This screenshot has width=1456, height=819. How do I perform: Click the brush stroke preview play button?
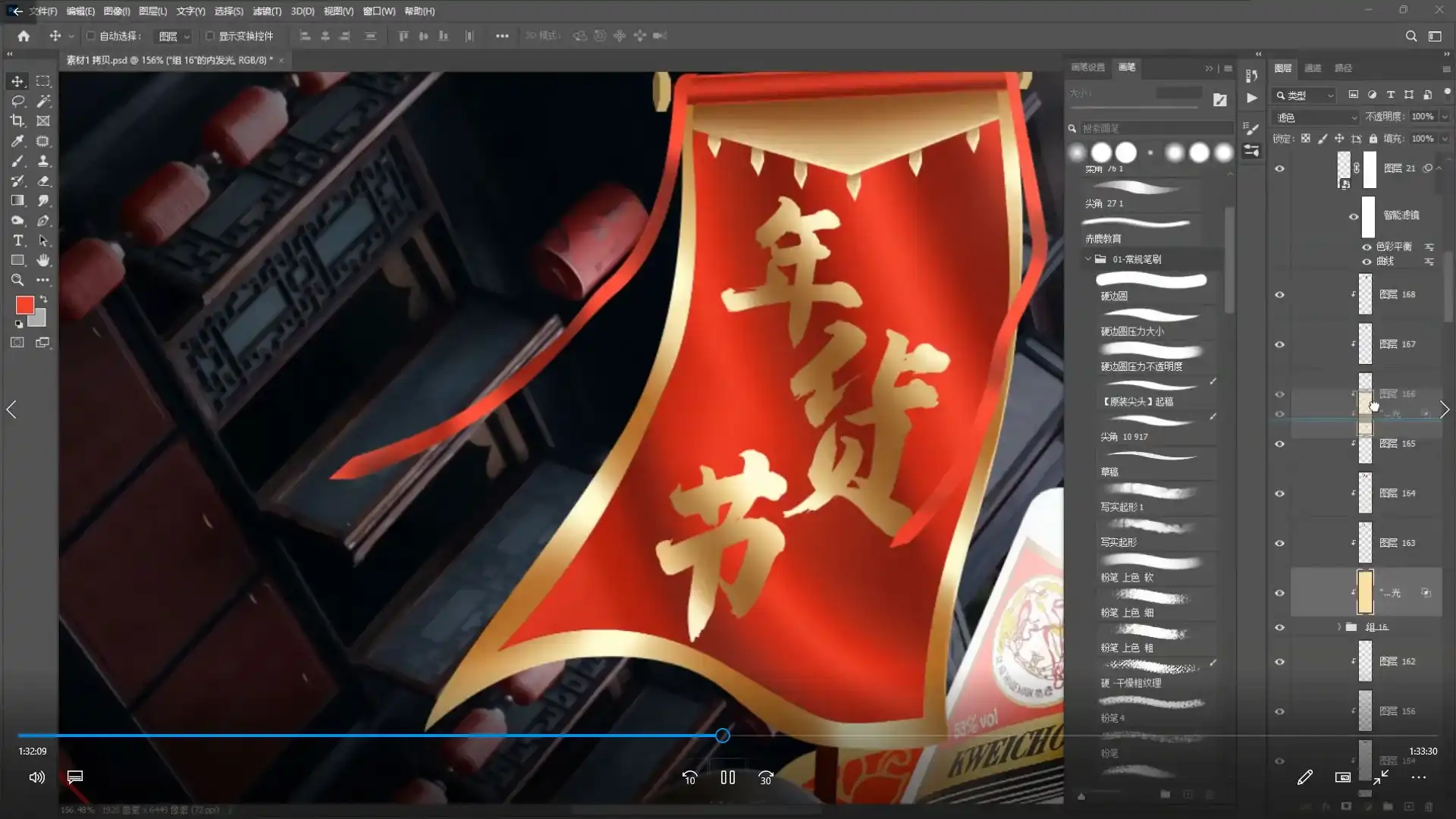(1252, 98)
